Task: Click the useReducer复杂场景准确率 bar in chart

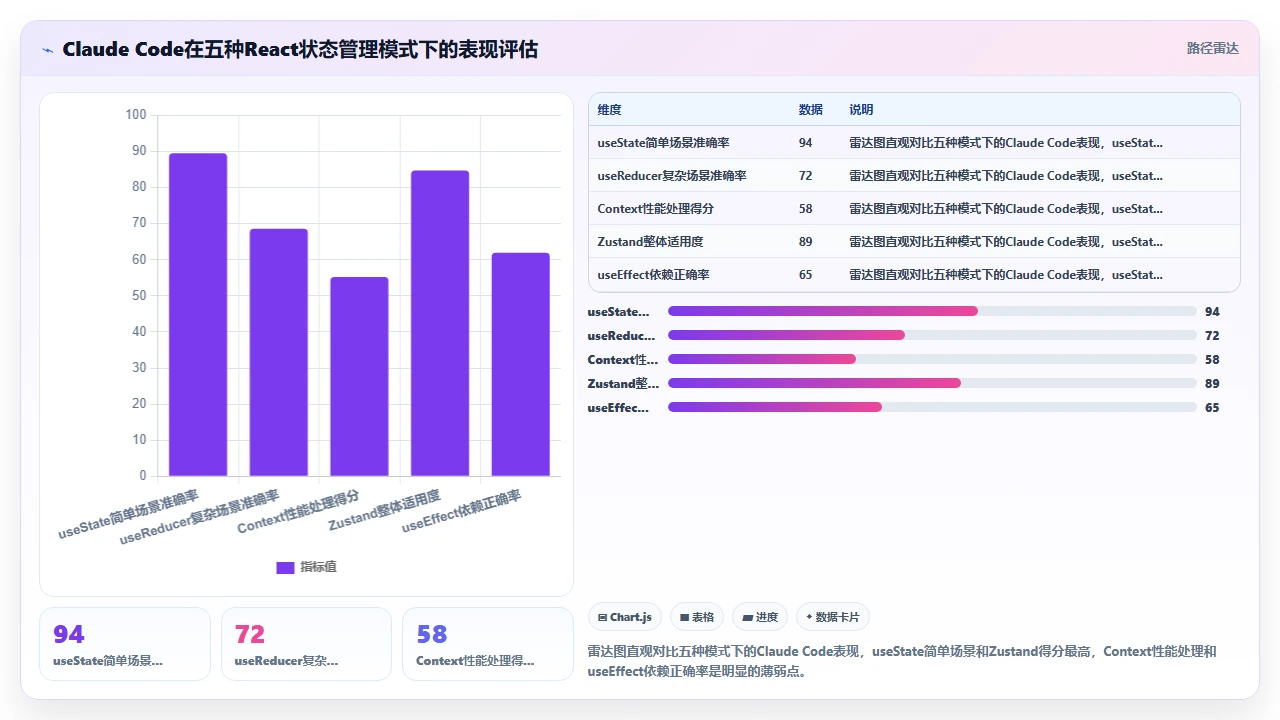Action: (x=279, y=352)
